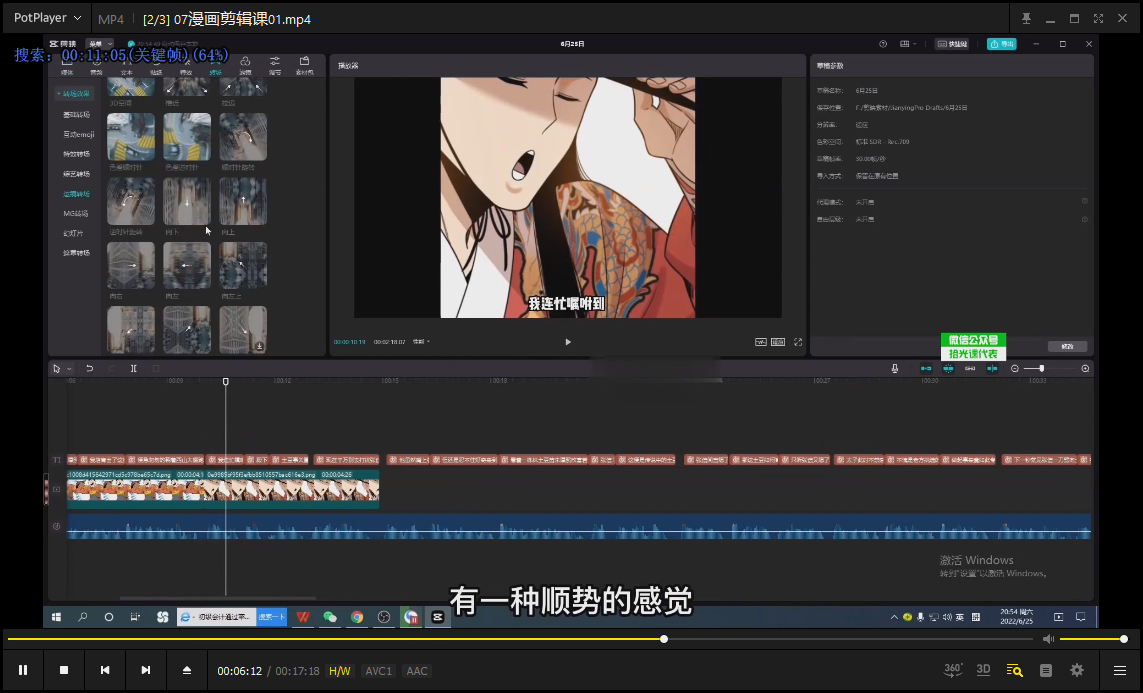The height and width of the screenshot is (693, 1143).
Task: Skip to next file in PotPlayer
Action: point(146,670)
